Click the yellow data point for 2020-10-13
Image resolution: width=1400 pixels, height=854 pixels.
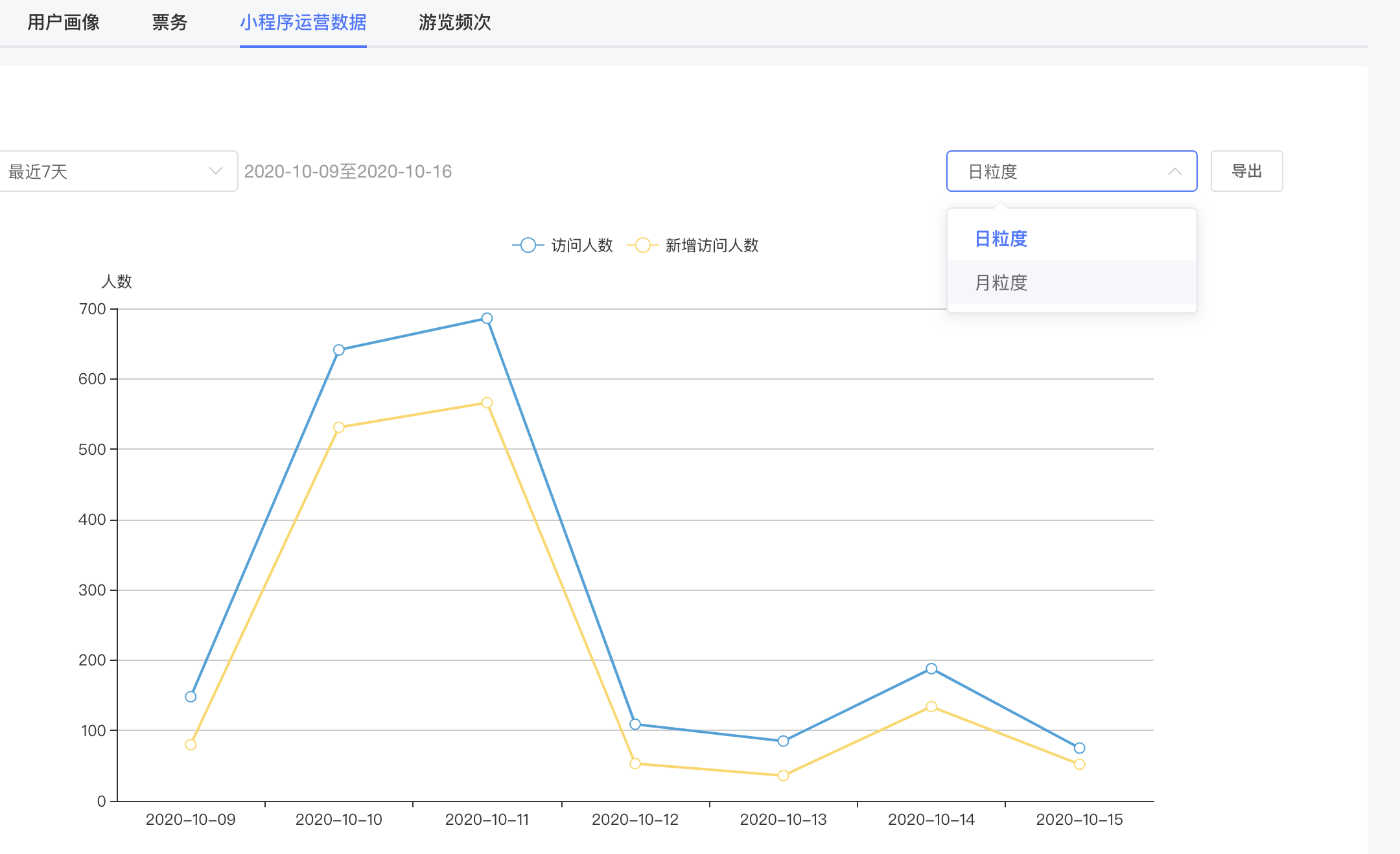pyautogui.click(x=783, y=776)
